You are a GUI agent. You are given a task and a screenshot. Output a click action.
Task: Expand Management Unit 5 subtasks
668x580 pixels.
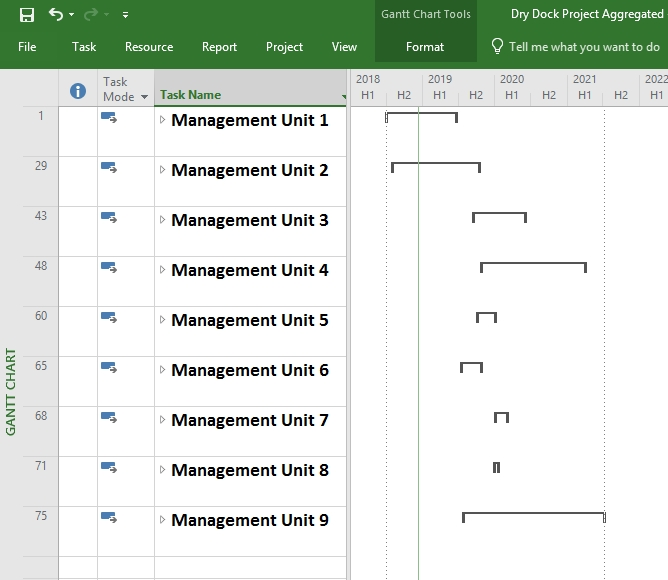[x=163, y=320]
